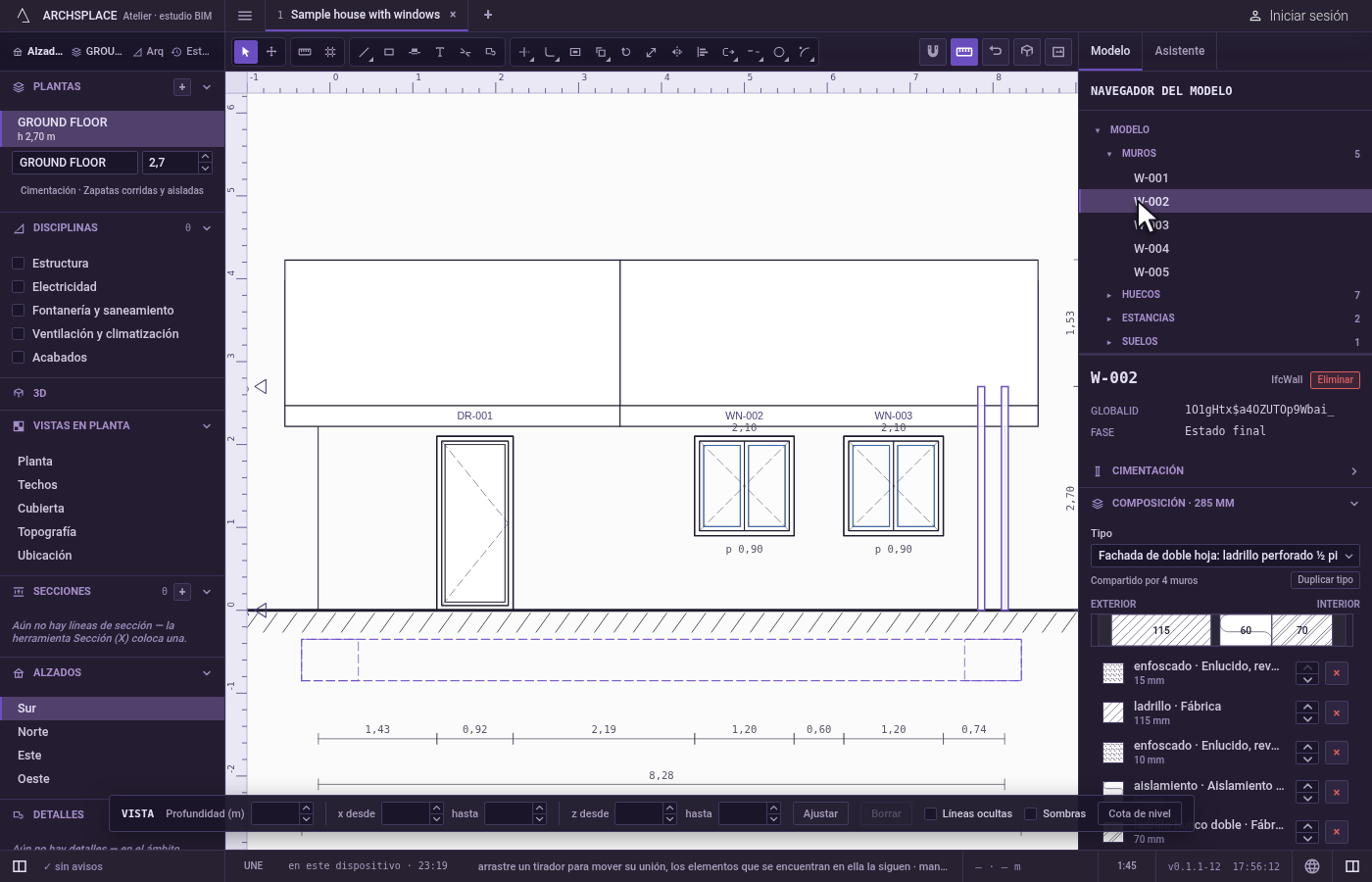This screenshot has width=1372, height=882.
Task: Open the hamburger menu
Action: [x=245, y=15]
